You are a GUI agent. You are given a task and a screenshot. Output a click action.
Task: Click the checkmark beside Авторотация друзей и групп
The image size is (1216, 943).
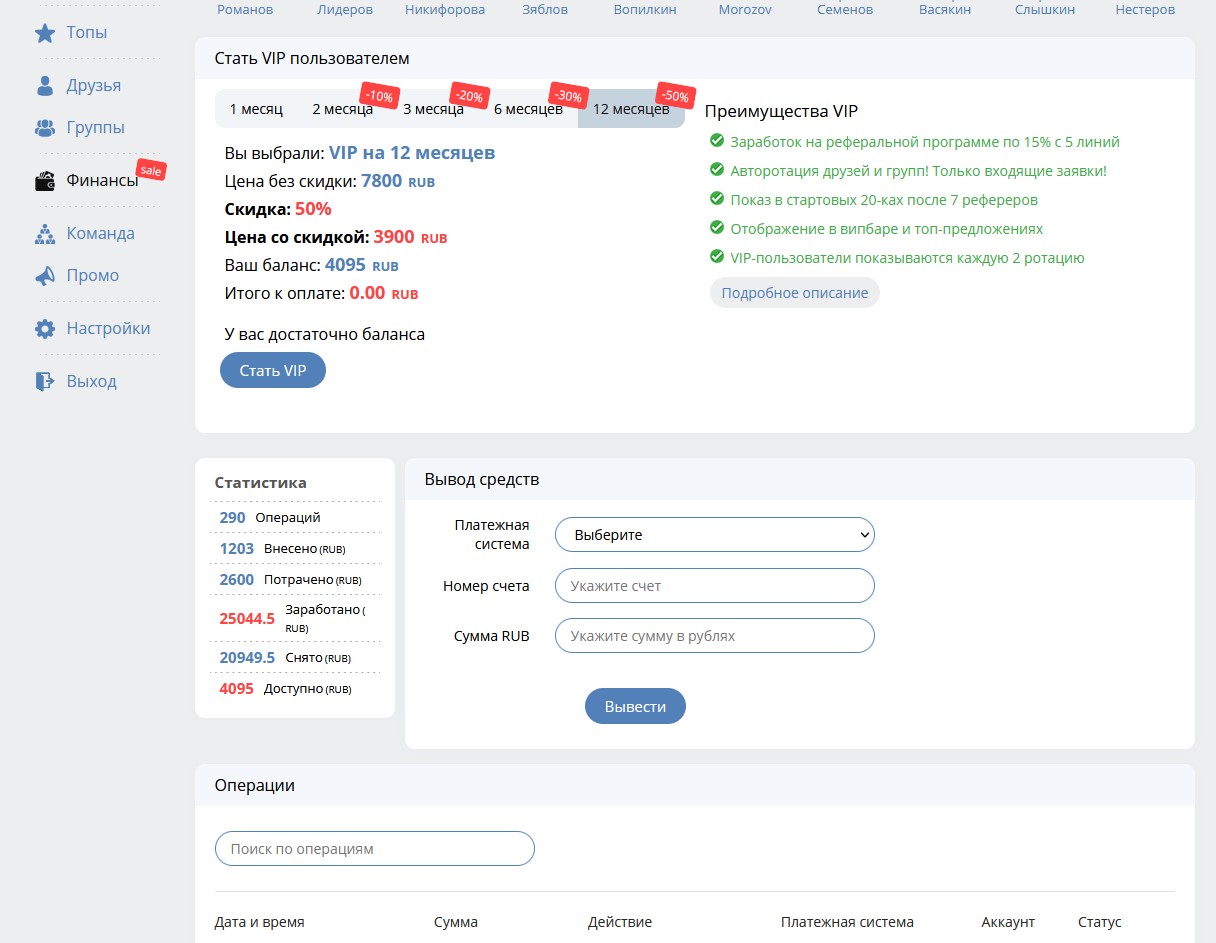716,170
